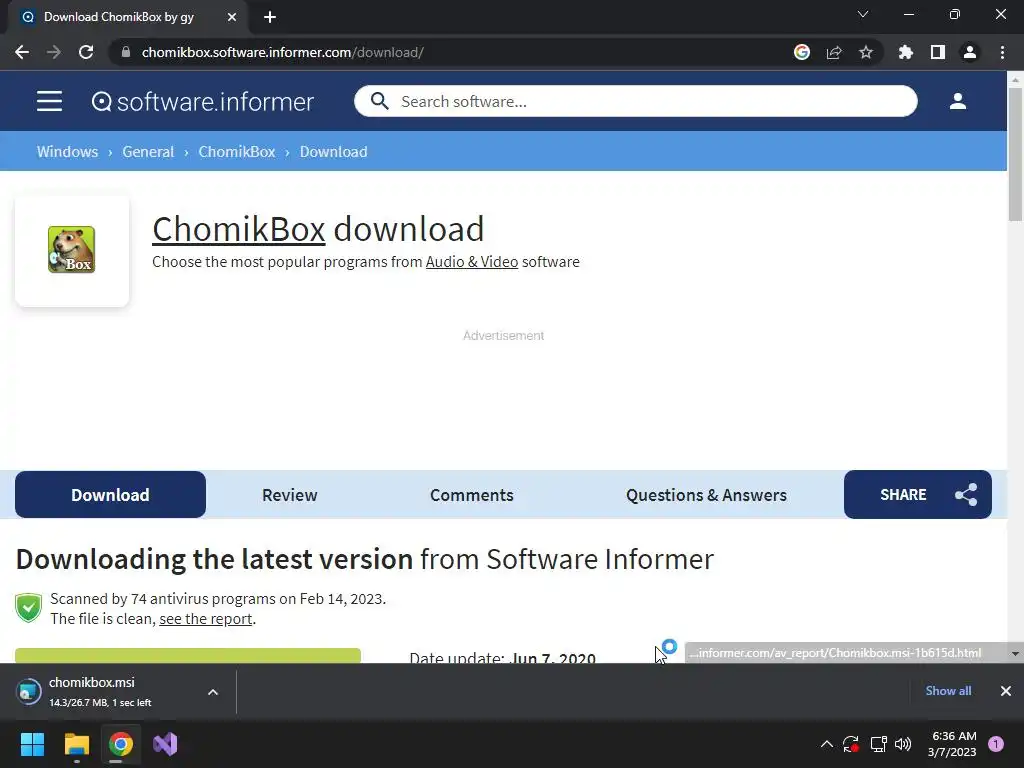Screen dimensions: 1024x768
Task: Open the ChomikBox title link
Action: click(238, 229)
